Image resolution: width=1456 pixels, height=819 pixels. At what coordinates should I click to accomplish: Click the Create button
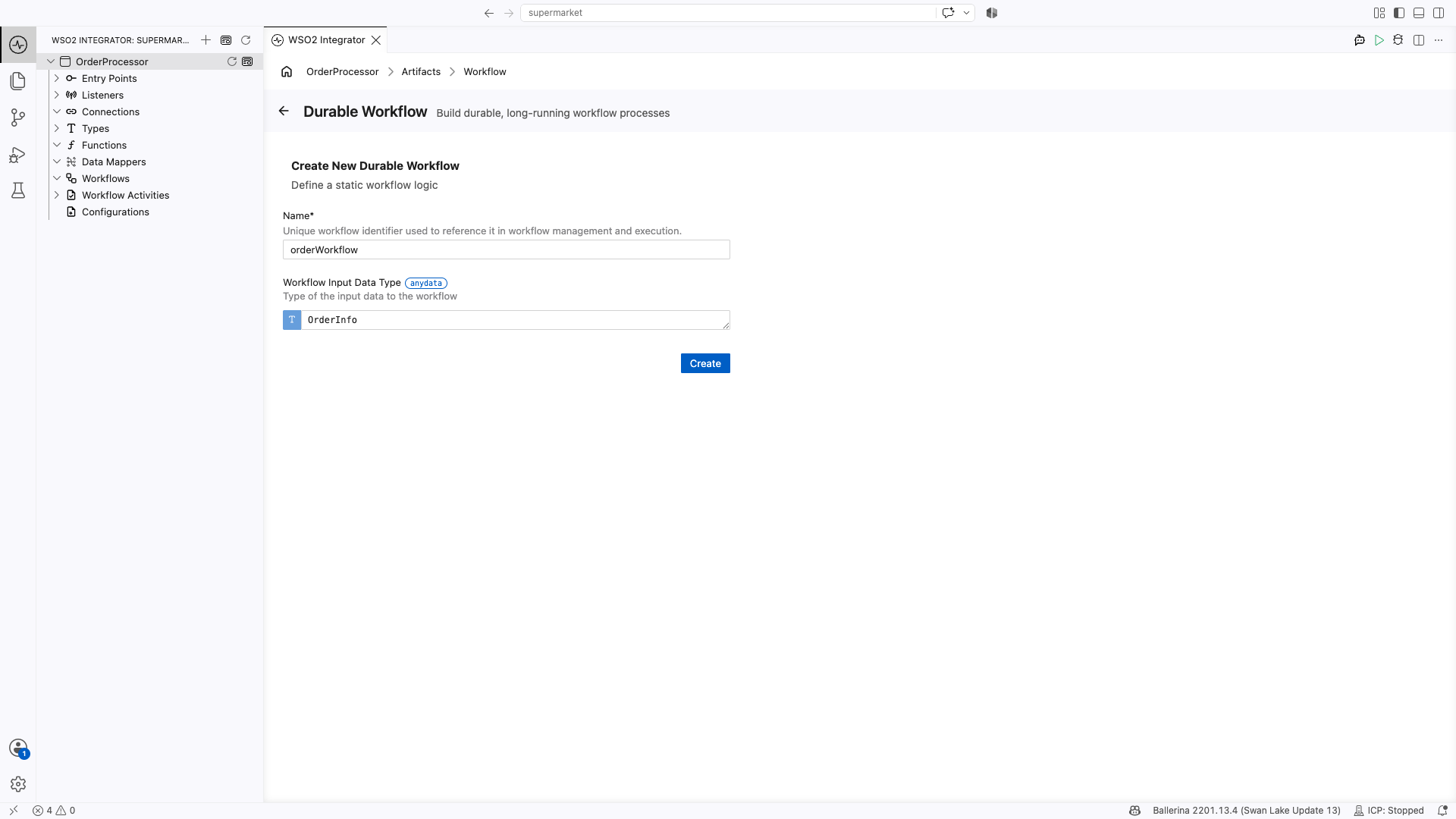pyautogui.click(x=705, y=363)
